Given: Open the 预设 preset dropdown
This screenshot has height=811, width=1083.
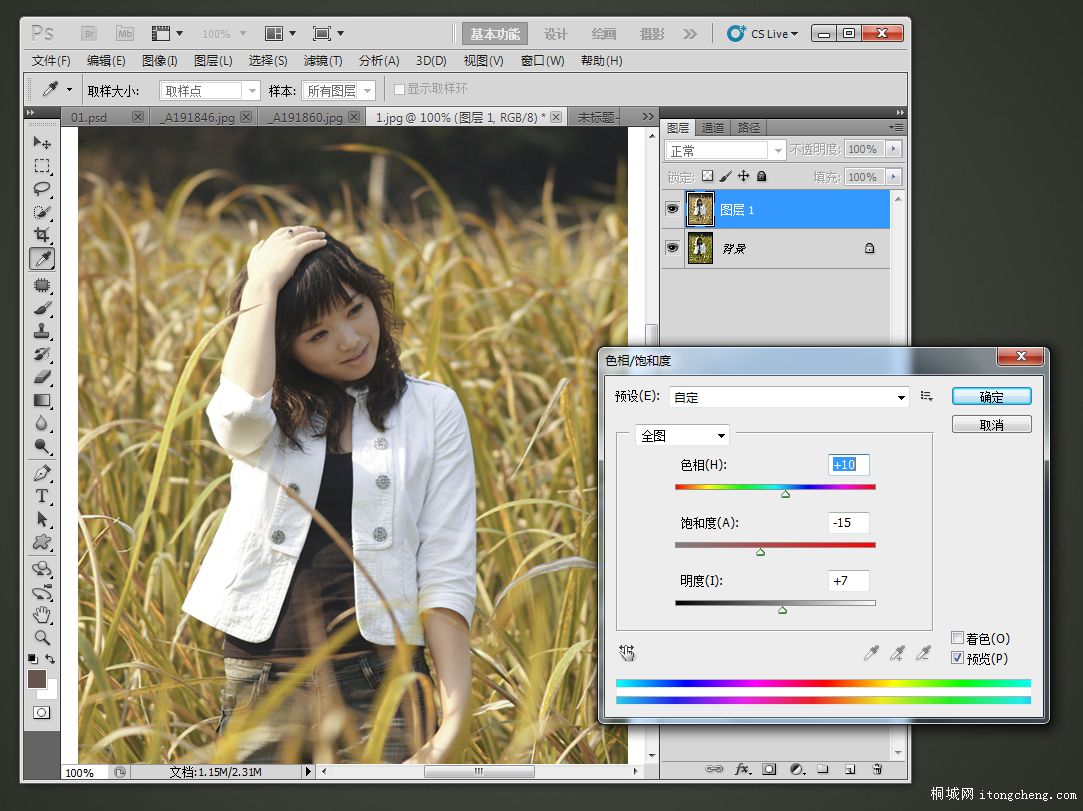Looking at the screenshot, I should coord(789,397).
